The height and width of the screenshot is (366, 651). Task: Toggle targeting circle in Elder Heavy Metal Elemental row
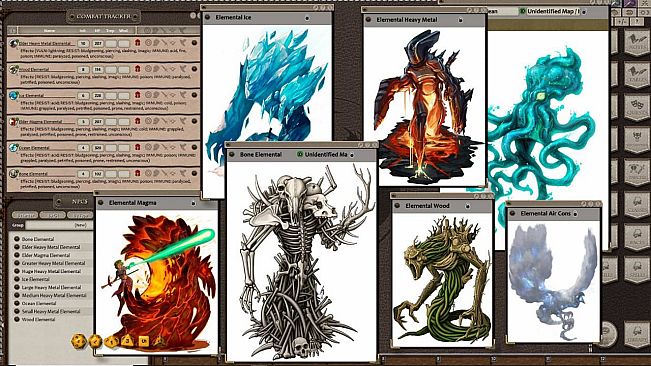click(149, 42)
